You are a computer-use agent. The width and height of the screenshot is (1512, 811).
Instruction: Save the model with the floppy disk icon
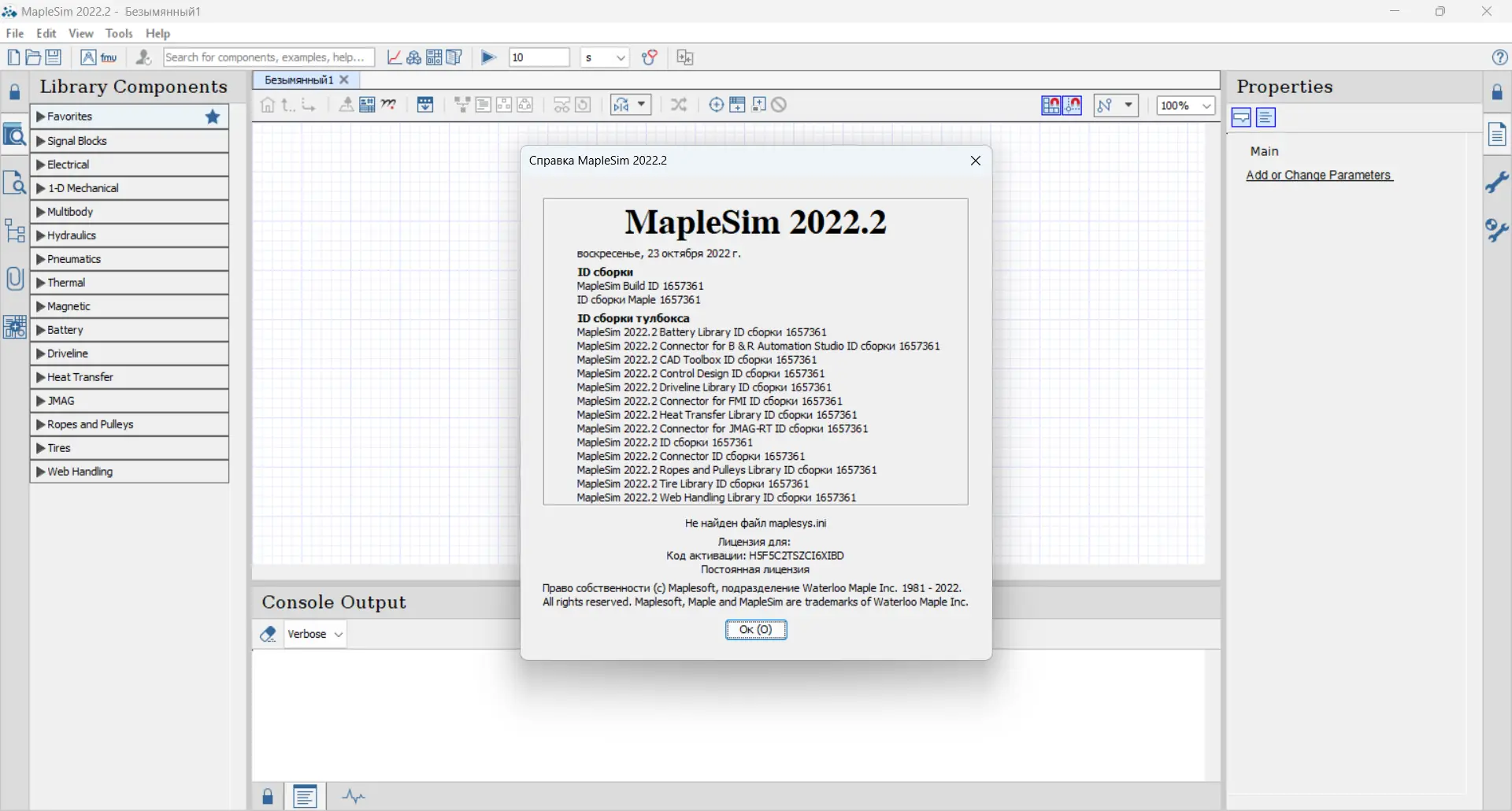54,57
